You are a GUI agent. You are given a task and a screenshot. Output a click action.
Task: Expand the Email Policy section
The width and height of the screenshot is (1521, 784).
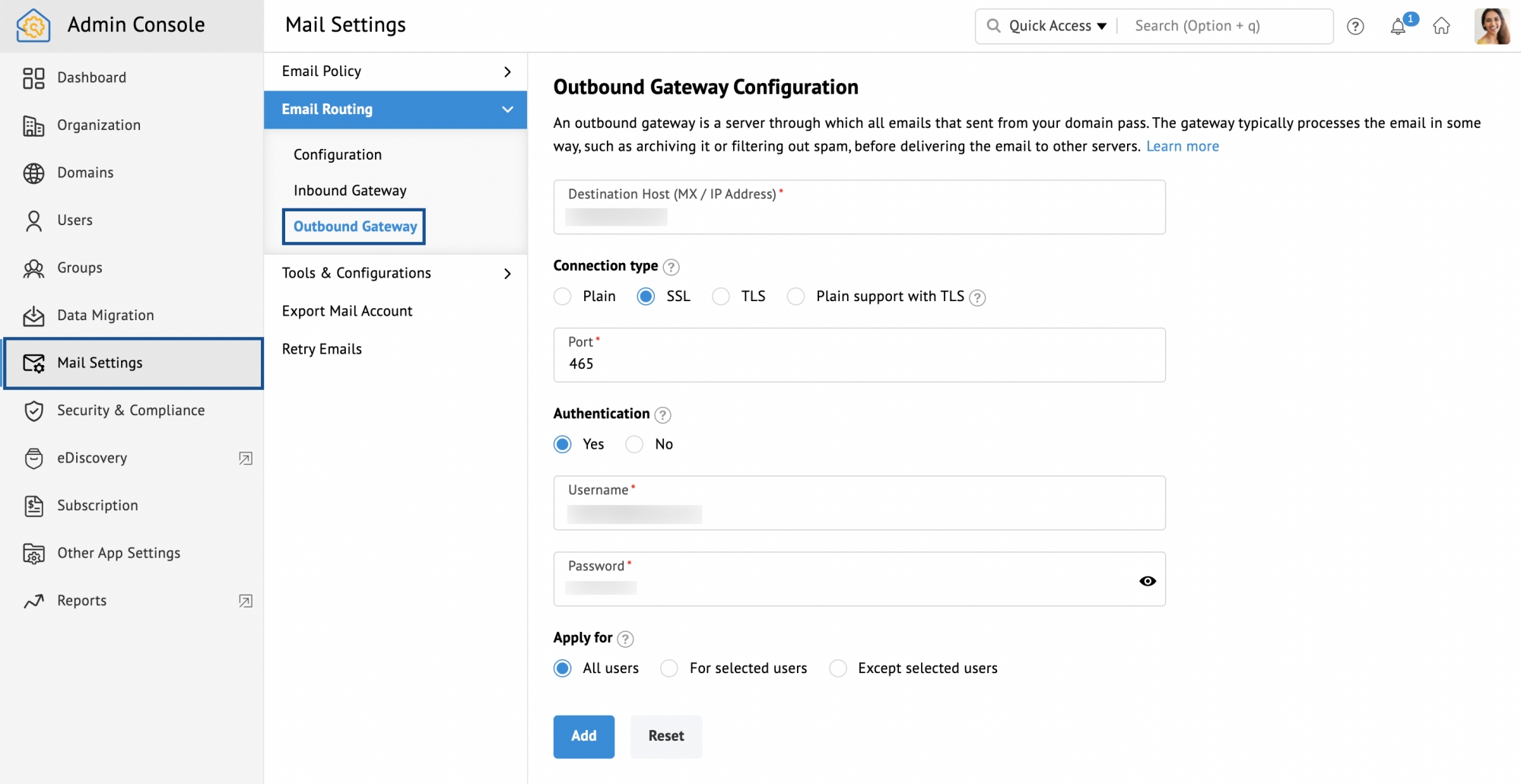click(507, 71)
